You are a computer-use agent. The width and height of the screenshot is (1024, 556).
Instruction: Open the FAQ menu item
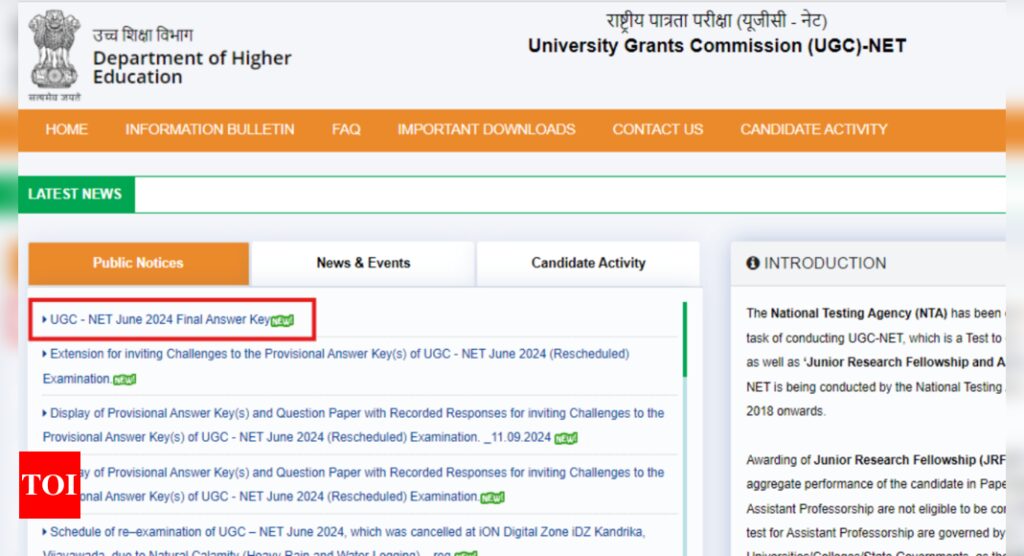point(346,129)
